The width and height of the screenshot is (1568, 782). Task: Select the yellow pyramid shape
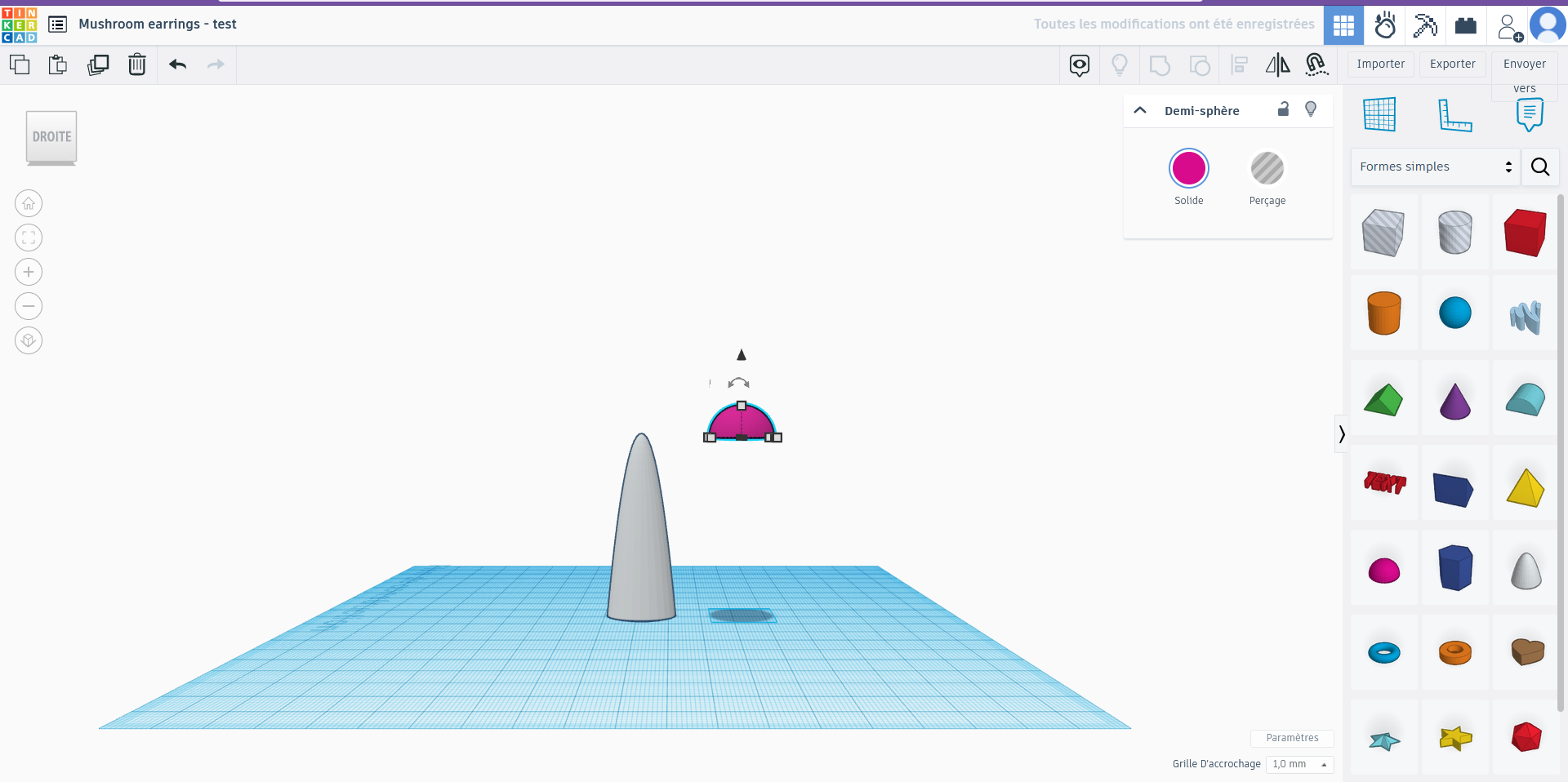[1526, 487]
